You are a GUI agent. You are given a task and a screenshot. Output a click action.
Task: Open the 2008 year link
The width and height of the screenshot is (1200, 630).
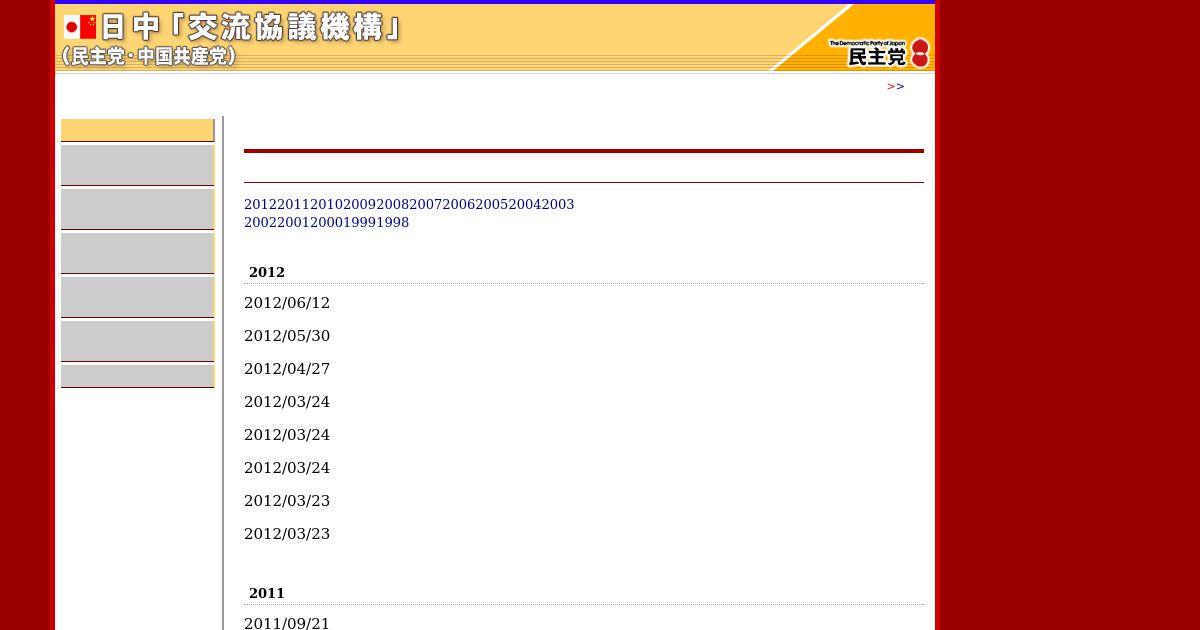pos(392,204)
